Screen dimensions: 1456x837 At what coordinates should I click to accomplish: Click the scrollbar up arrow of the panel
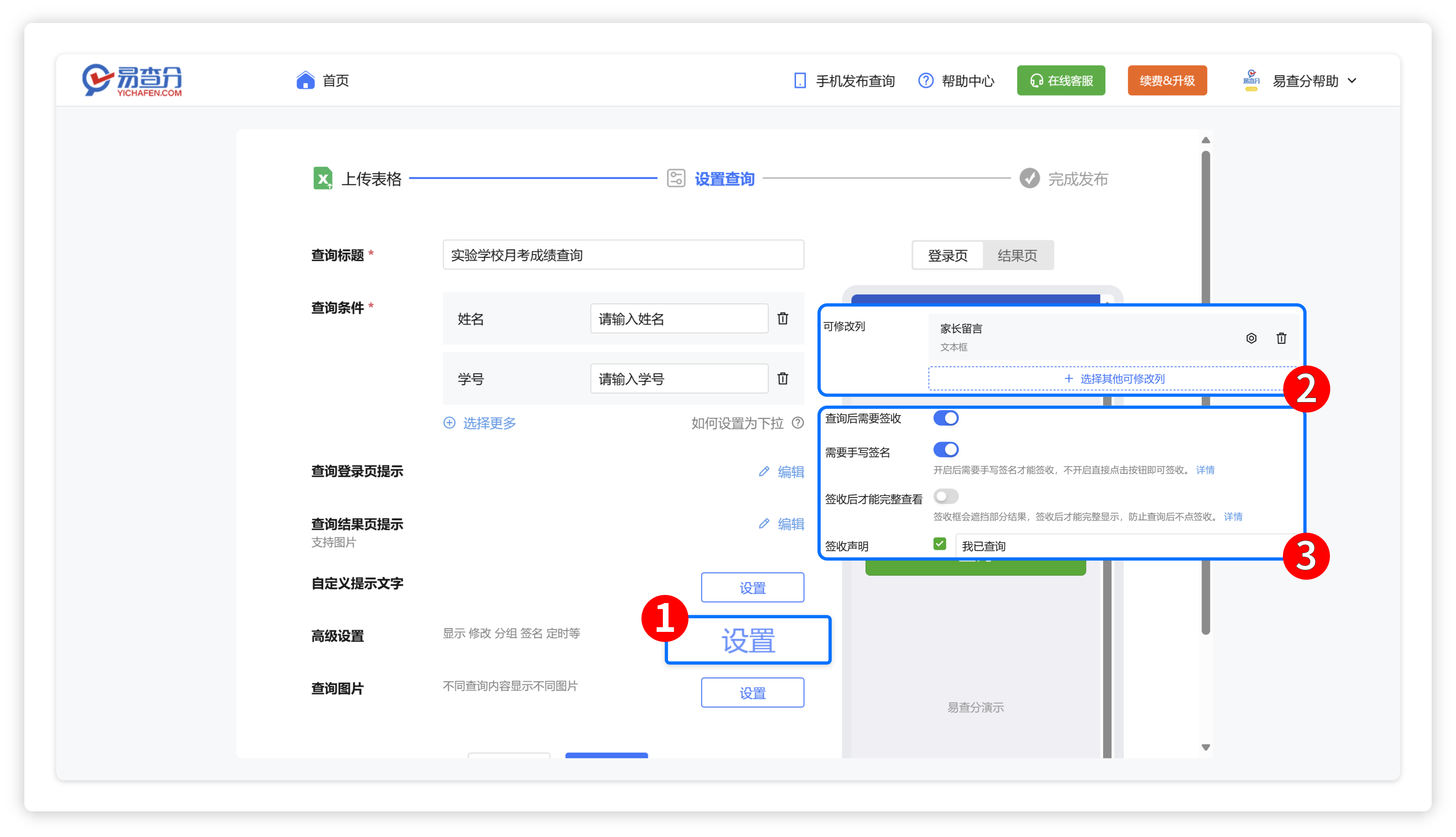click(x=1206, y=140)
